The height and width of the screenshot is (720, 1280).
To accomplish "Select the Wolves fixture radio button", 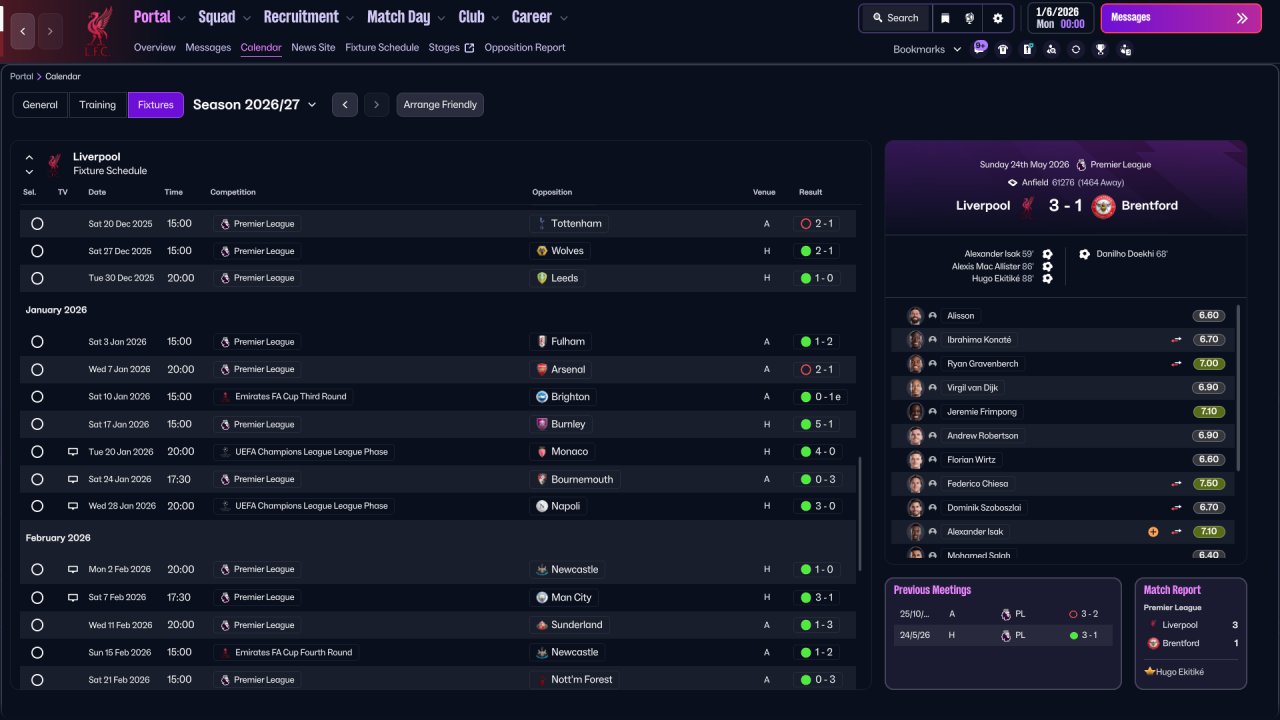I will tap(37, 251).
